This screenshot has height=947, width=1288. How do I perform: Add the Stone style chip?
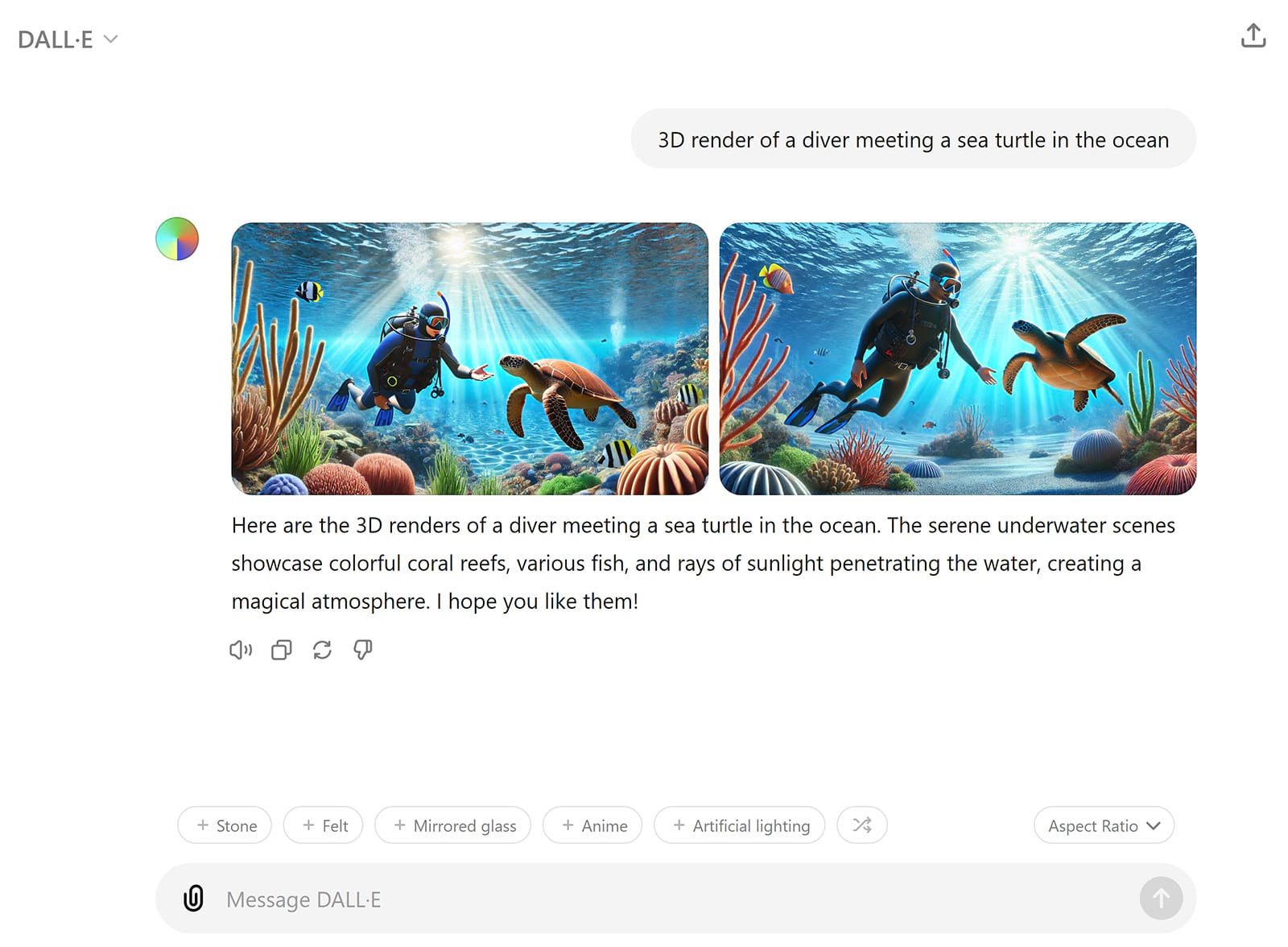pyautogui.click(x=225, y=825)
